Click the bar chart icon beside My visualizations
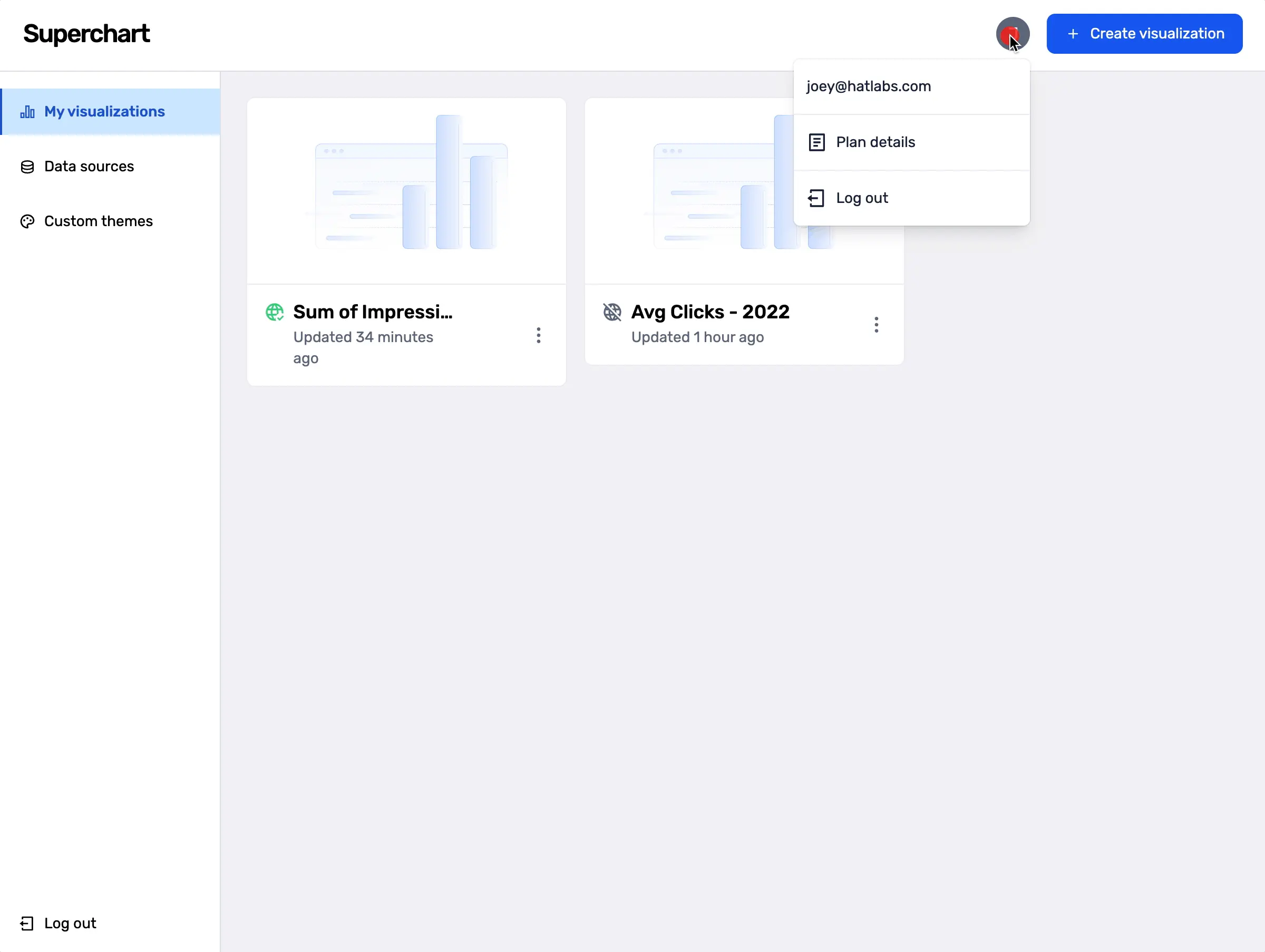The image size is (1265, 952). point(27,112)
